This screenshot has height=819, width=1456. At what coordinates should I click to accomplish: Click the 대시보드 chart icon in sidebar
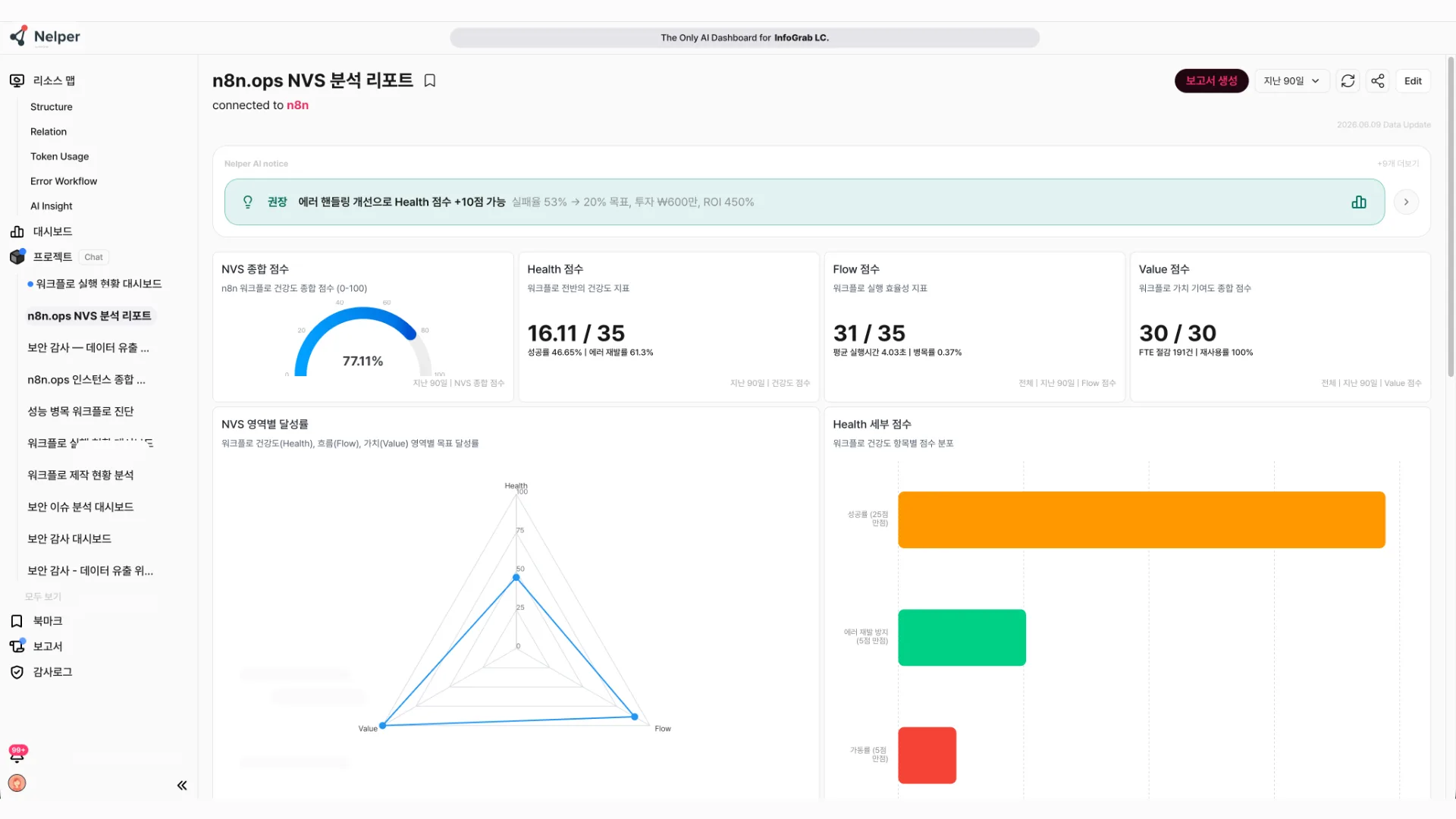(17, 231)
